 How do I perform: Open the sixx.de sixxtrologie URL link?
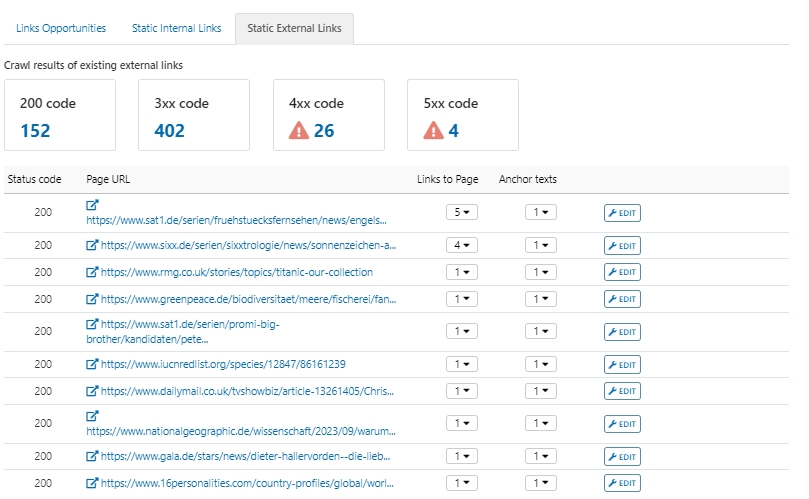pyautogui.click(x=249, y=245)
